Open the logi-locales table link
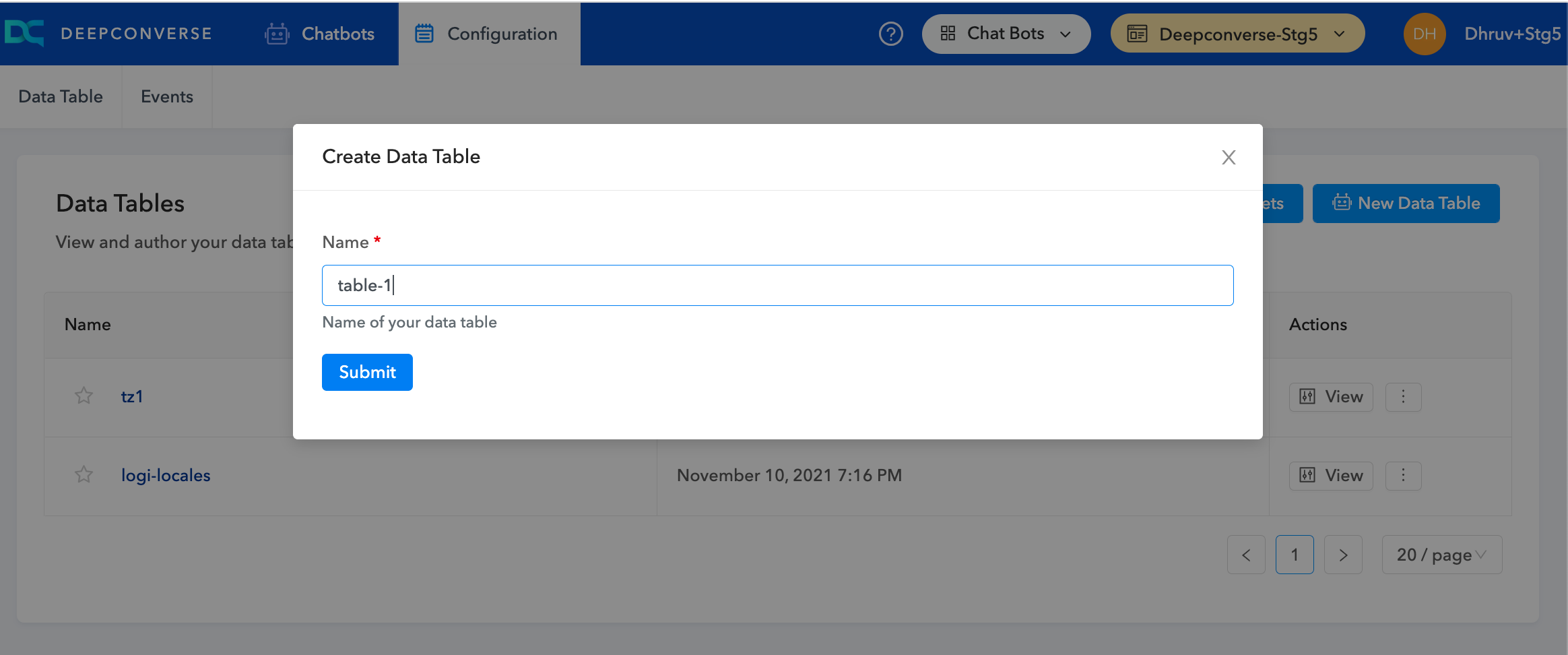The image size is (1568, 655). coord(166,475)
